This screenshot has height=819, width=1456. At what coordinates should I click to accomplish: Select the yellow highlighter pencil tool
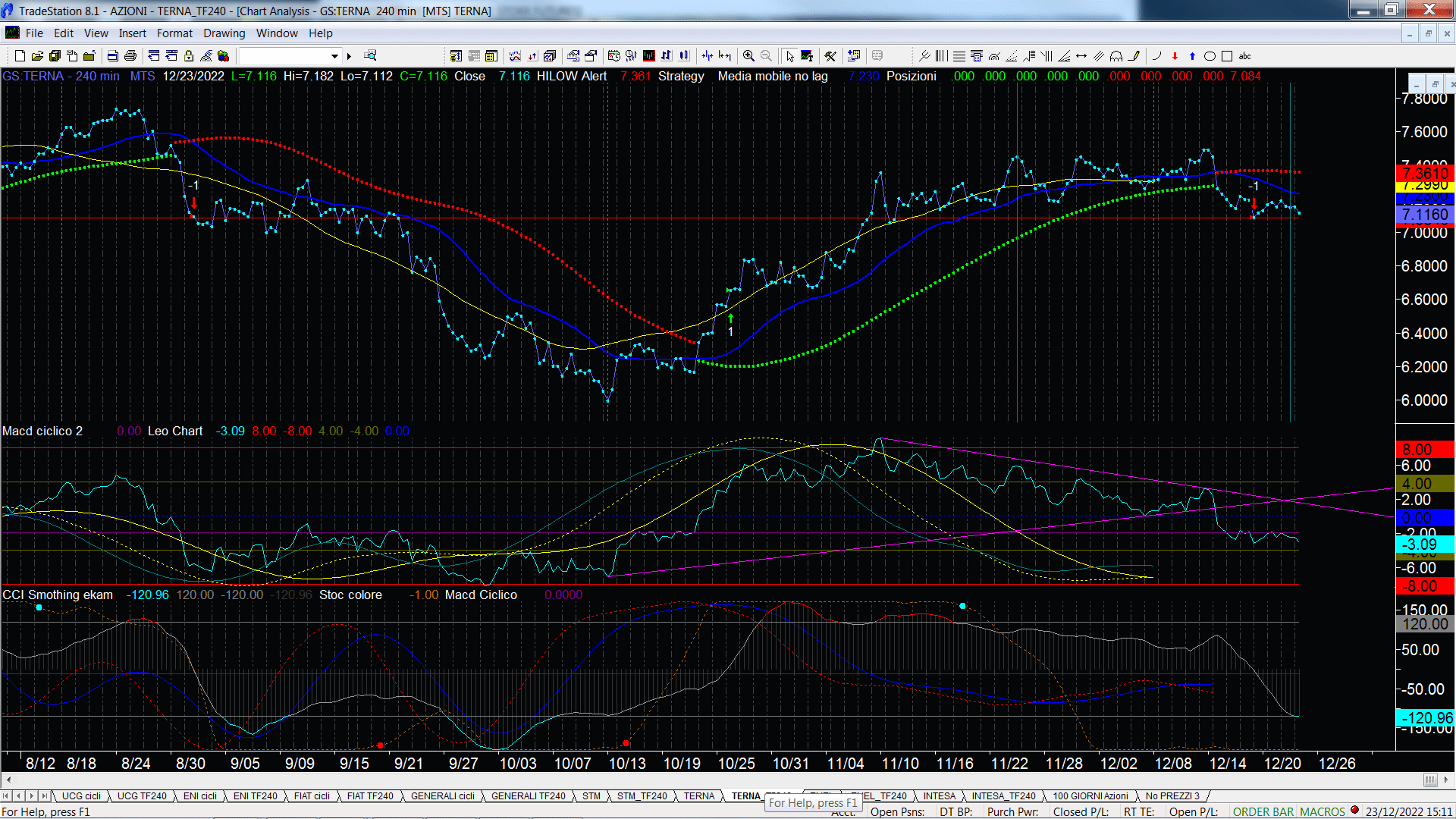click(x=1134, y=56)
